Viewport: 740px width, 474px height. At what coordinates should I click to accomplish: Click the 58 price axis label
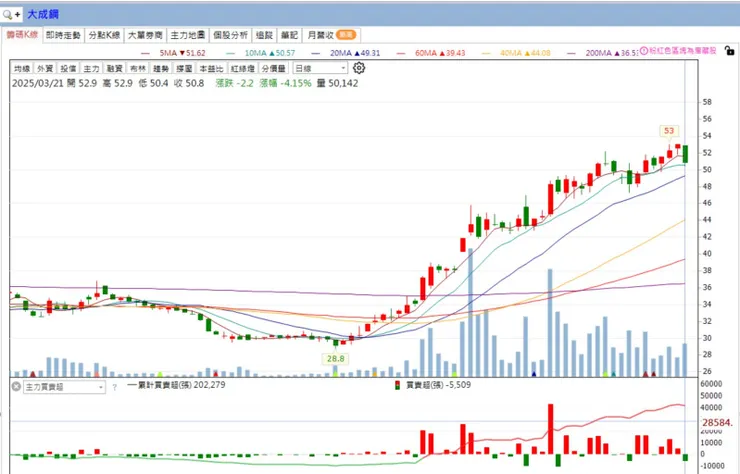tap(707, 102)
